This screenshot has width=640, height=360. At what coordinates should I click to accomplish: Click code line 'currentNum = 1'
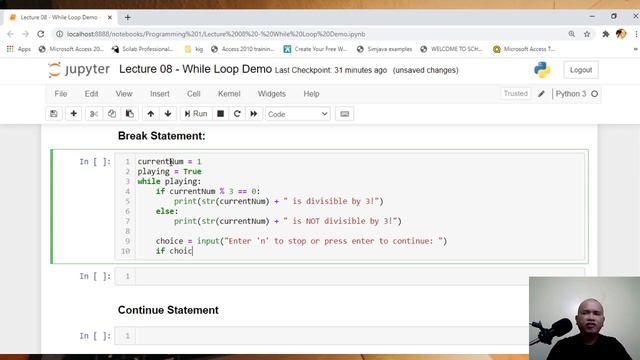tap(169, 162)
